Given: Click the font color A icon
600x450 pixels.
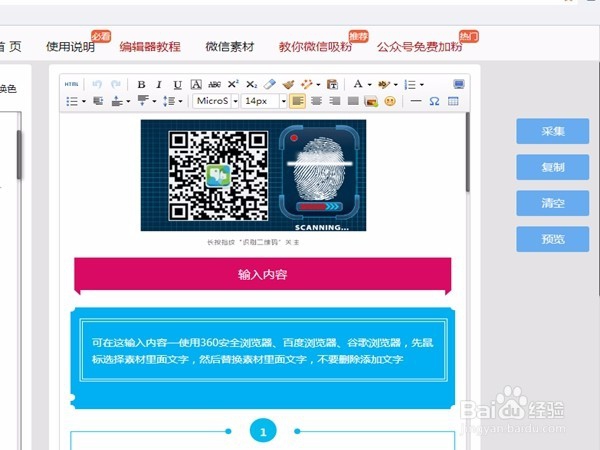Looking at the screenshot, I should 358,84.
